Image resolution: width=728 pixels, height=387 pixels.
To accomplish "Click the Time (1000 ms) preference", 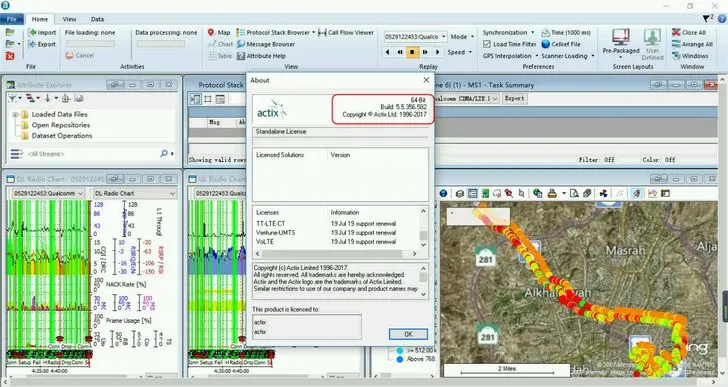I will [x=566, y=32].
